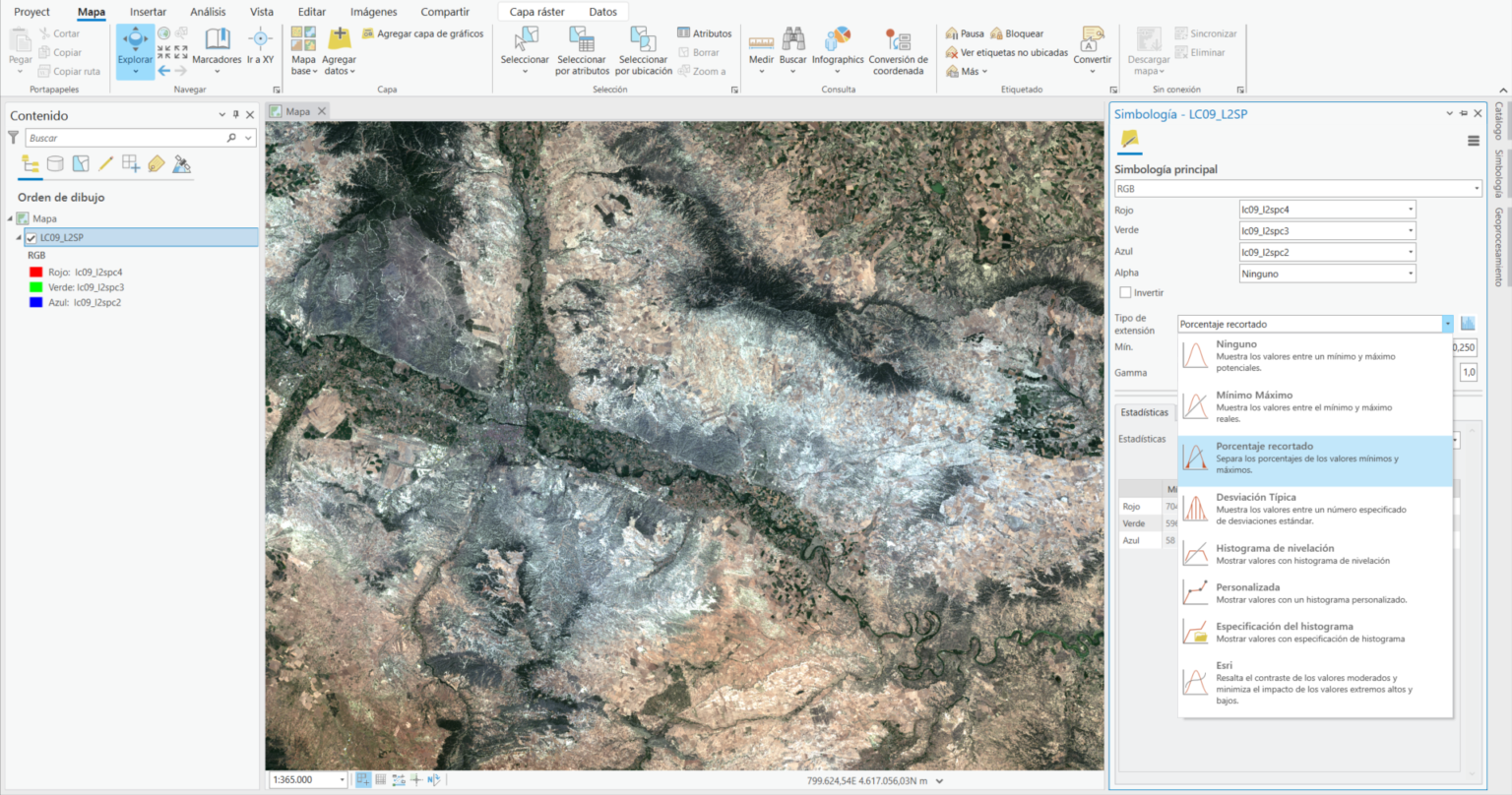Collapse the Mapa entry in Contenido

[x=10, y=218]
